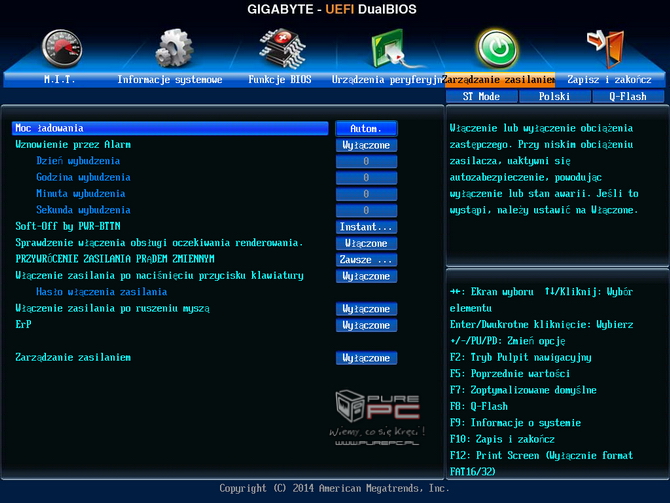Click Godzina wybudzenia value field
670x503 pixels.
pos(366,178)
